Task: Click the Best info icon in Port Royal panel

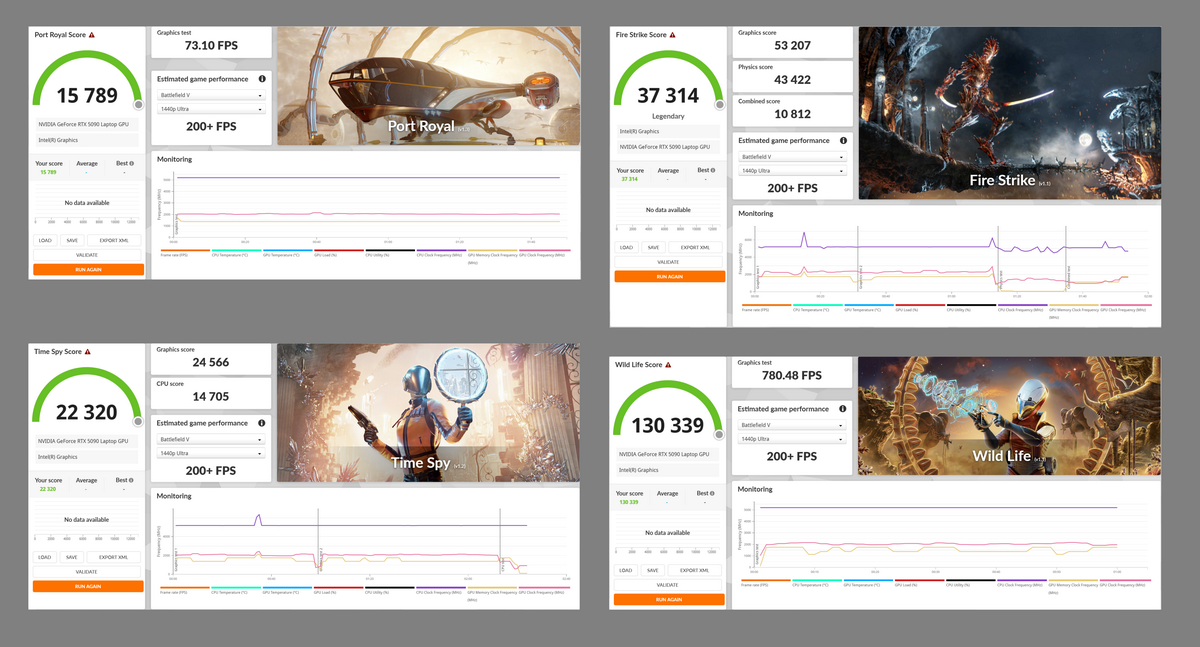Action: tap(131, 163)
